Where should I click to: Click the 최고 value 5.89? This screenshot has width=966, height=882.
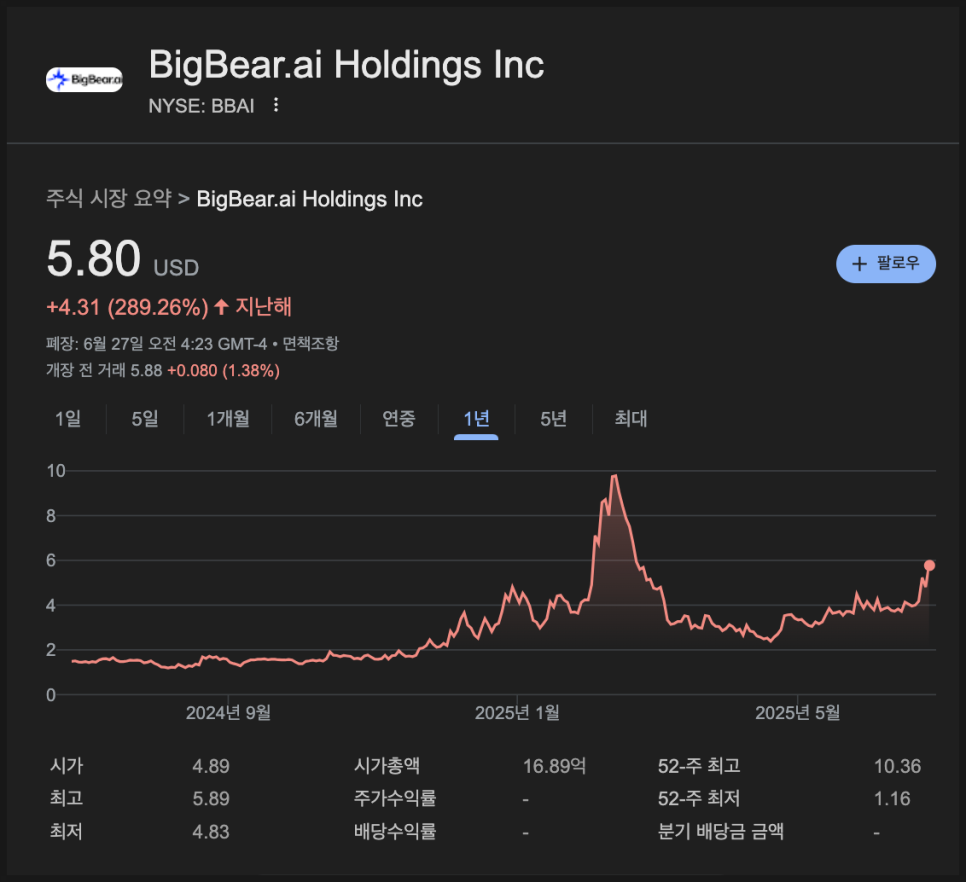pos(211,799)
